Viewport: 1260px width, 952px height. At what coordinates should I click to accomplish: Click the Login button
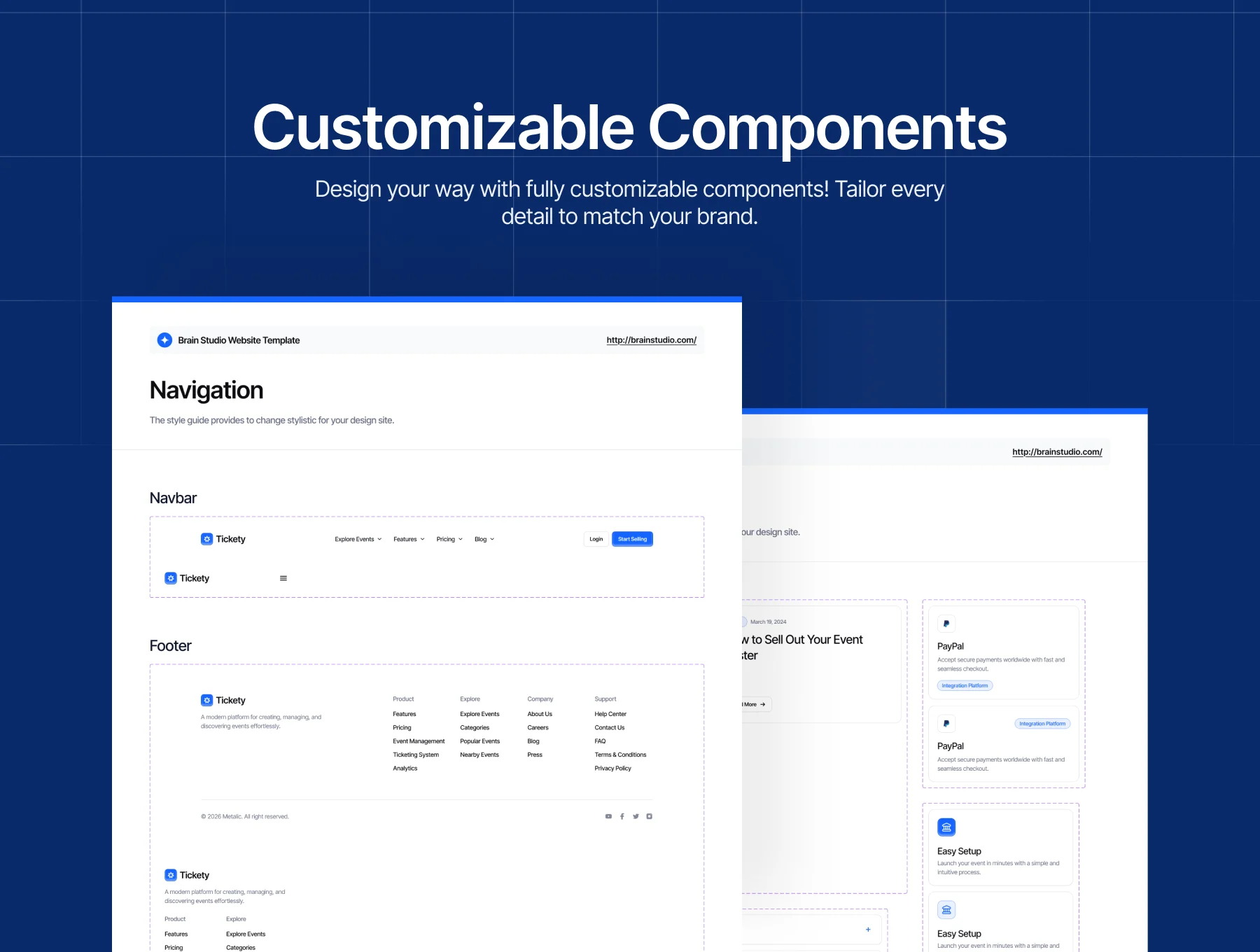pos(596,539)
